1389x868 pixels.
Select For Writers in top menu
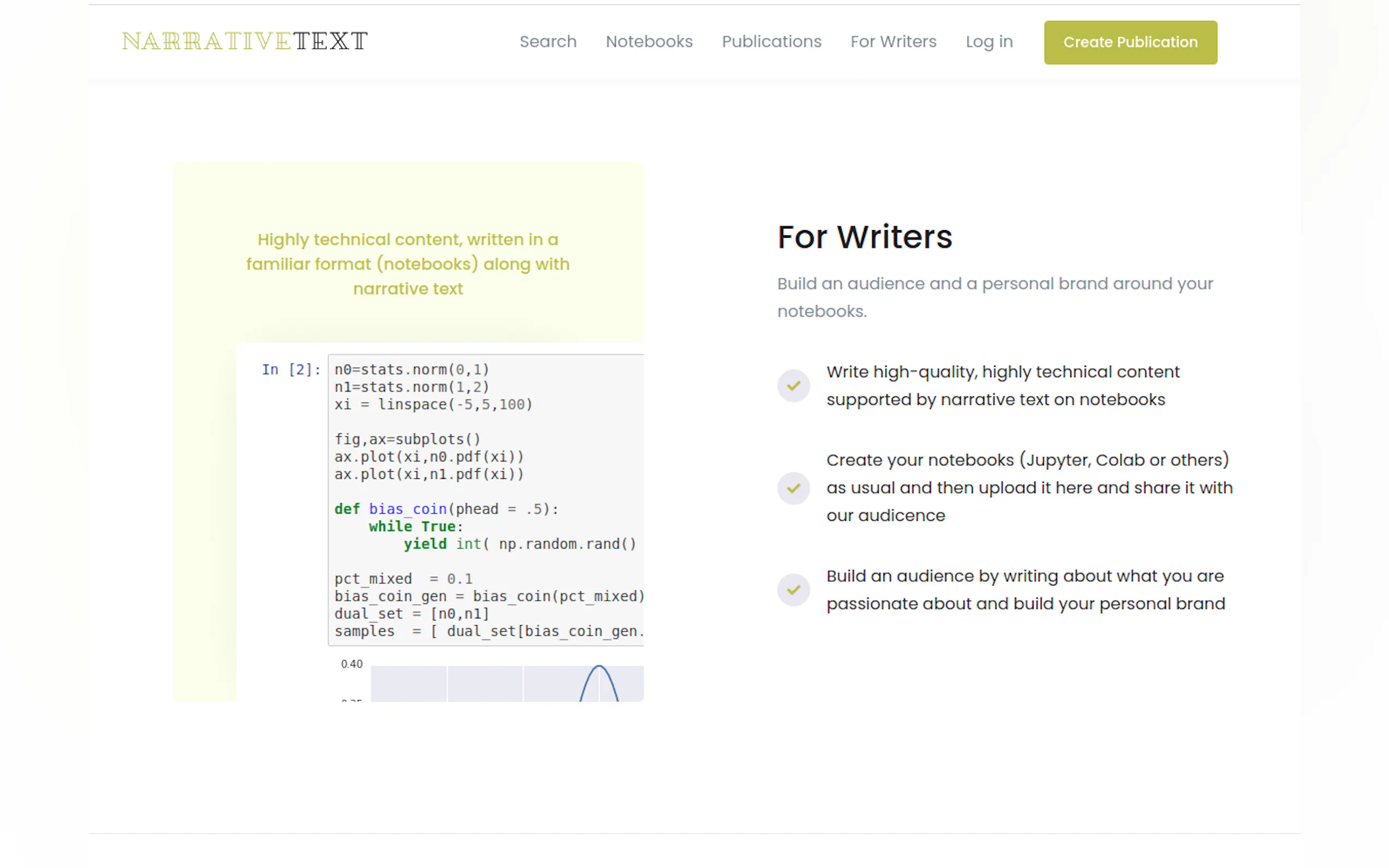893,42
